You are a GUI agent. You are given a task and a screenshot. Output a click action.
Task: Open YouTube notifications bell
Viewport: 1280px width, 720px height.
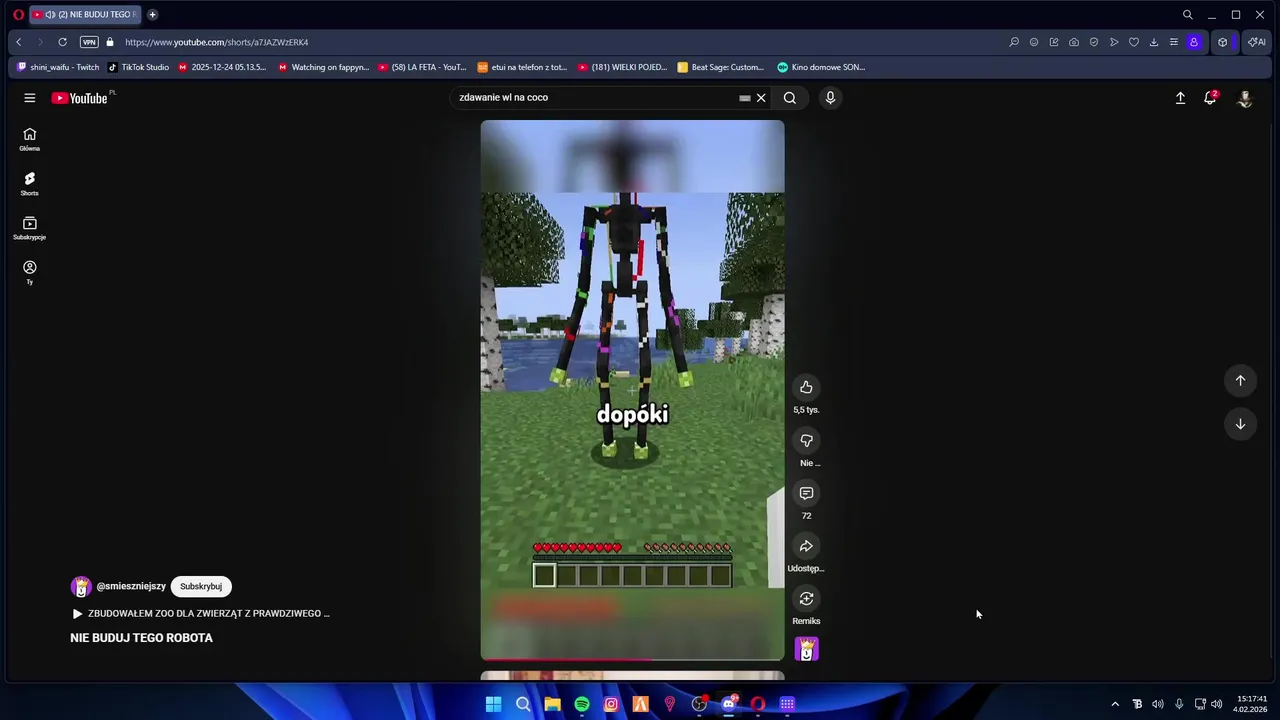[1210, 98]
